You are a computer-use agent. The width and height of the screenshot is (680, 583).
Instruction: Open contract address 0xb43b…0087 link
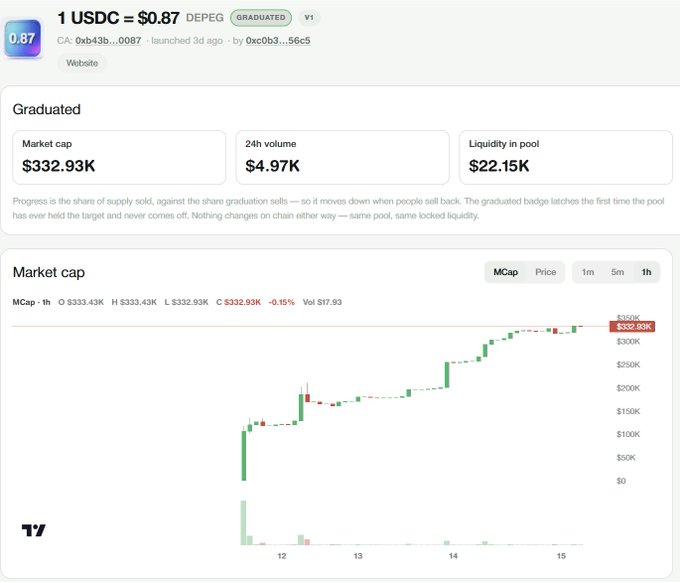coord(108,41)
